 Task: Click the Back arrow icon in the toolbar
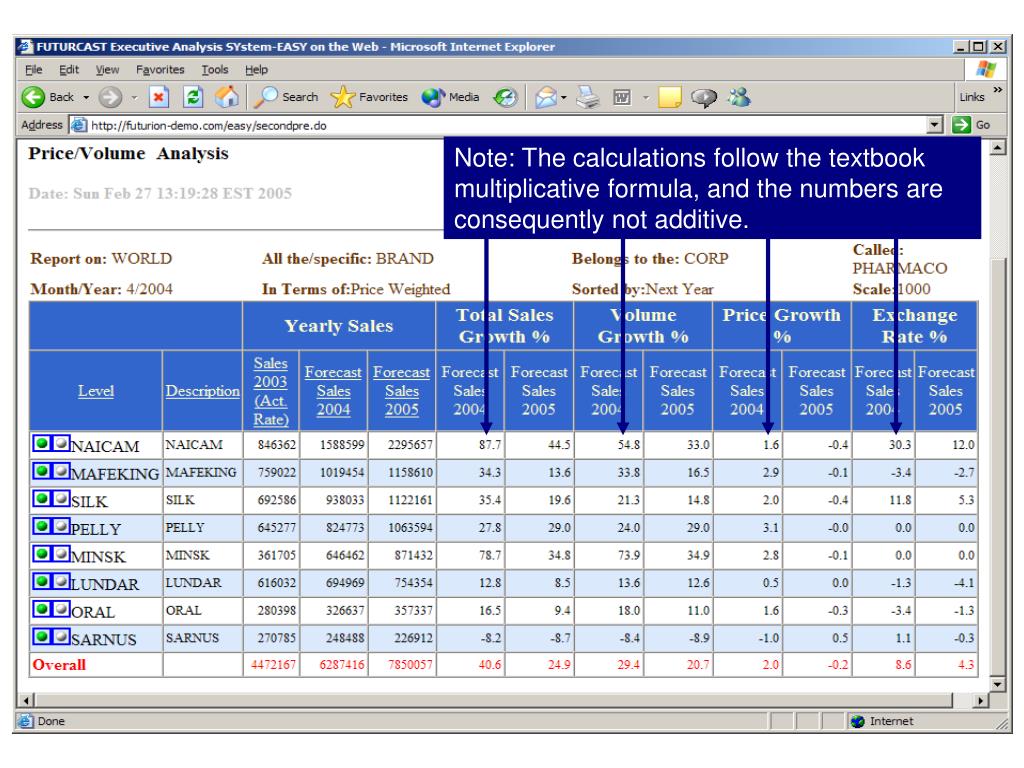tap(33, 97)
